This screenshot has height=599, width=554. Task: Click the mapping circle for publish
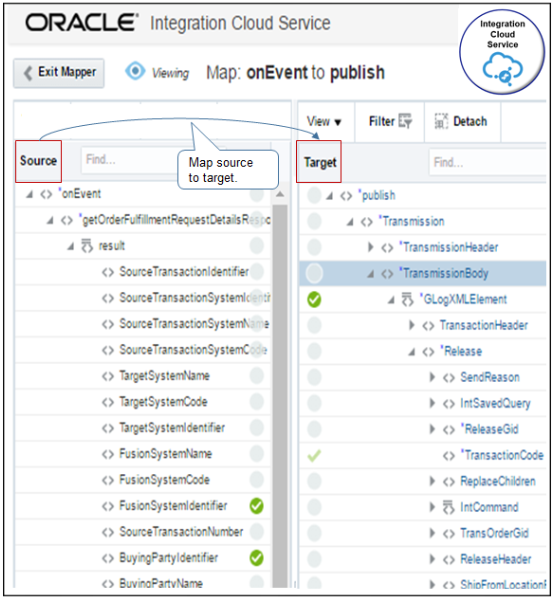pyautogui.click(x=314, y=196)
